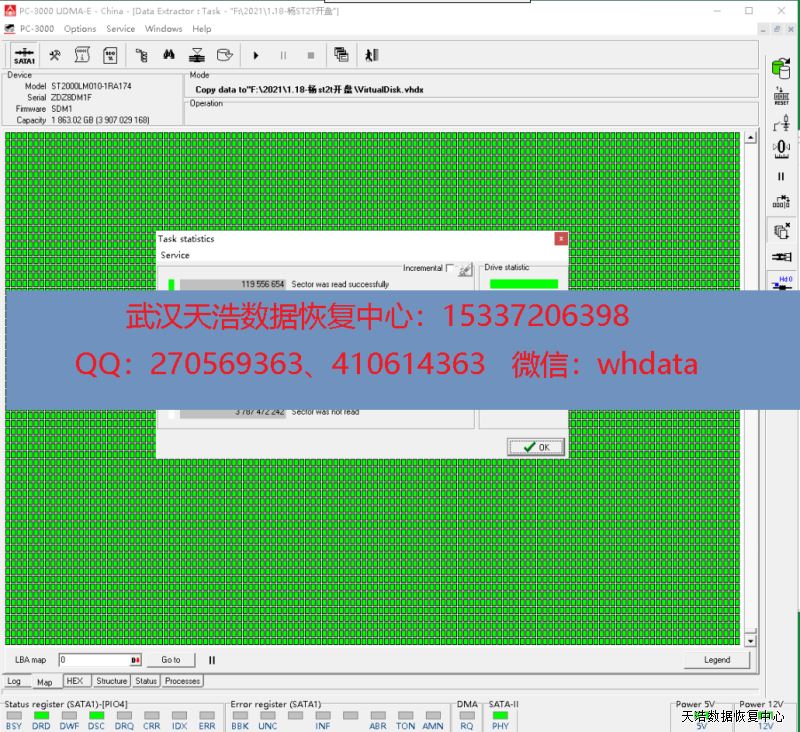Open the crossed tools utilities icon
The height and width of the screenshot is (732, 800).
(x=56, y=56)
